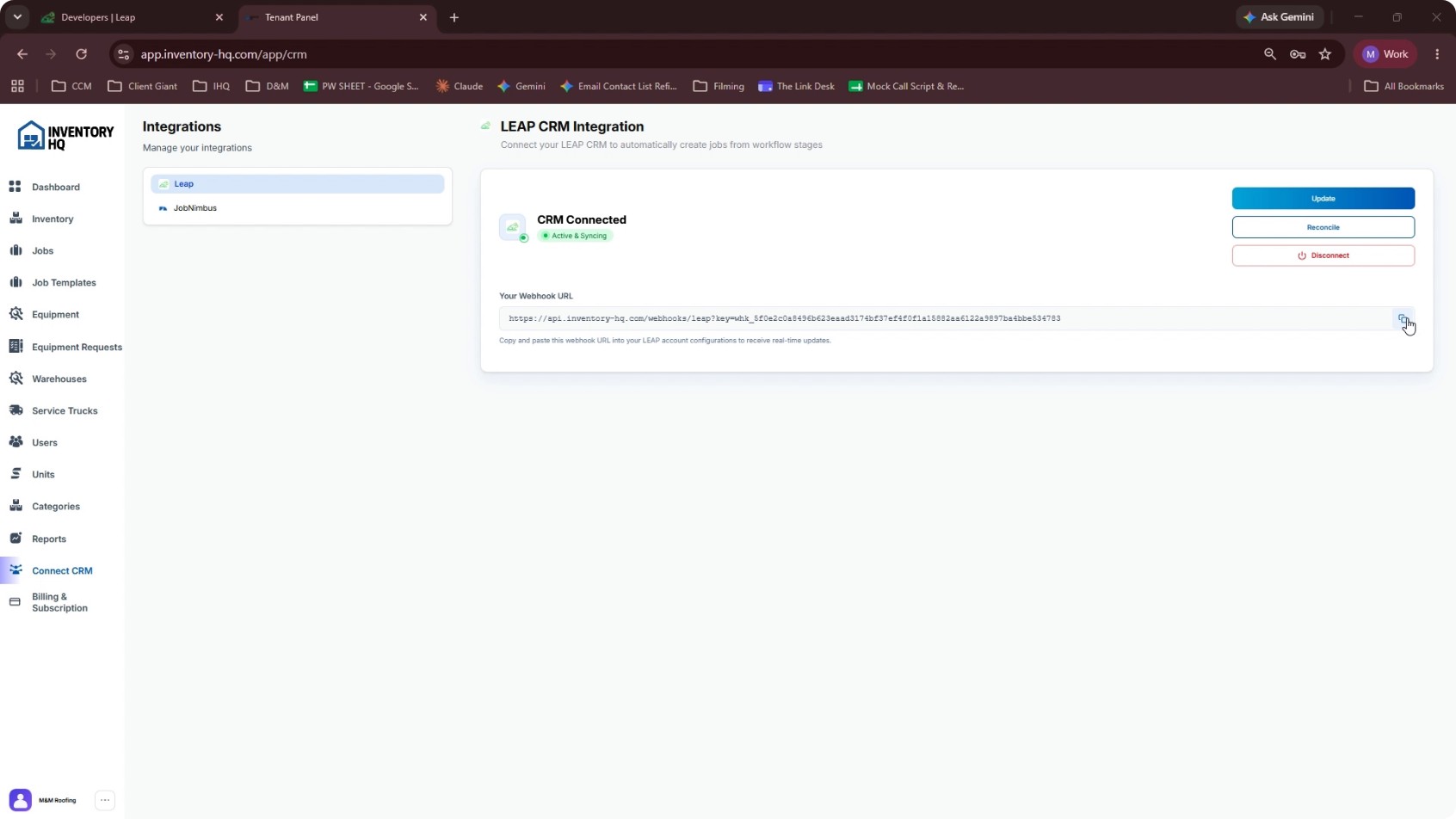1456x819 pixels.
Task: Close the Developers | Leap tab
Action: coord(219,17)
